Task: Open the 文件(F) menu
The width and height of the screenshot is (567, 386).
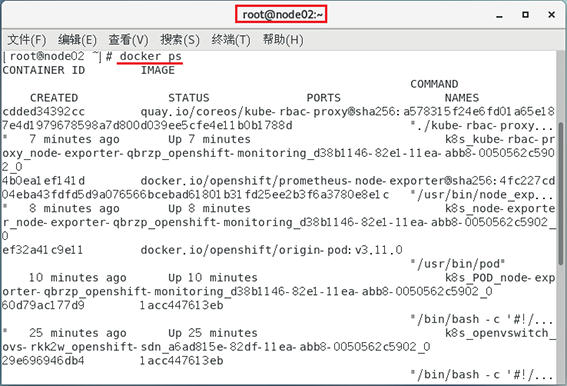Action: (x=27, y=39)
